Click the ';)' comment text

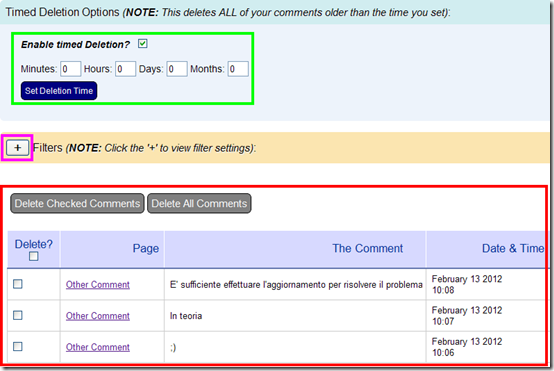coord(173,348)
